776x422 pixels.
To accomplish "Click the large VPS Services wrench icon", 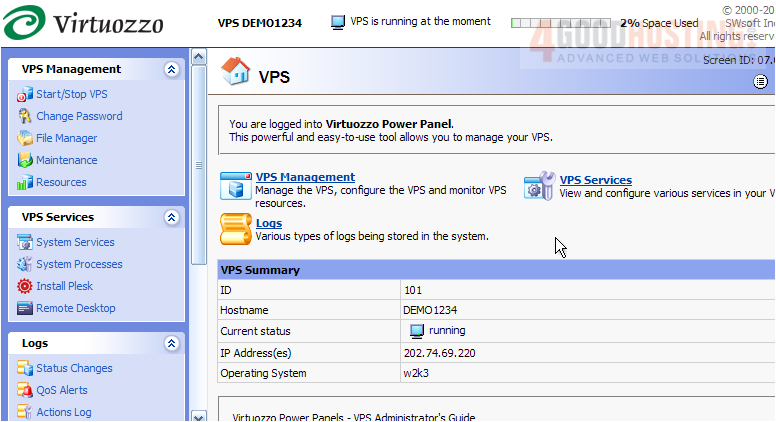I will pos(539,186).
